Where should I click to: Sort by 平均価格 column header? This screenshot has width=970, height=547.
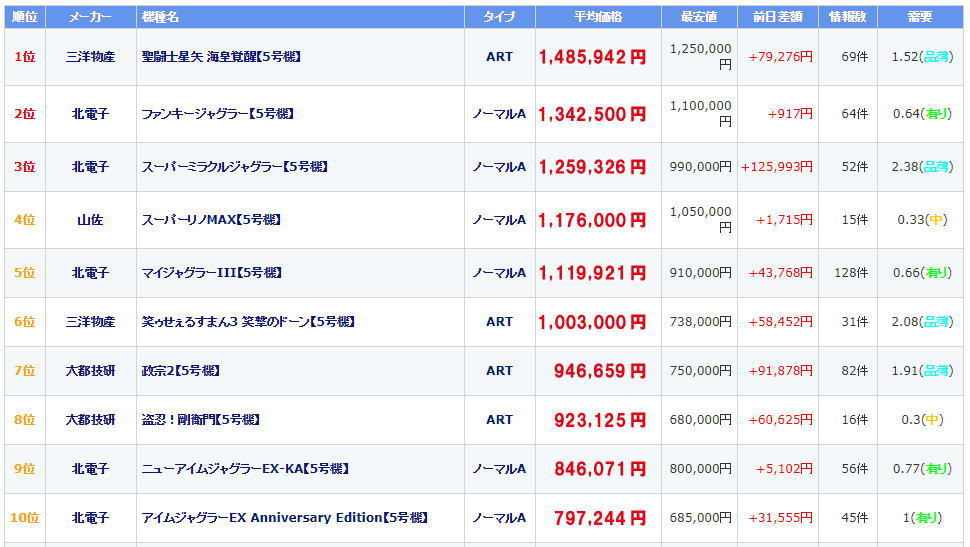598,17
